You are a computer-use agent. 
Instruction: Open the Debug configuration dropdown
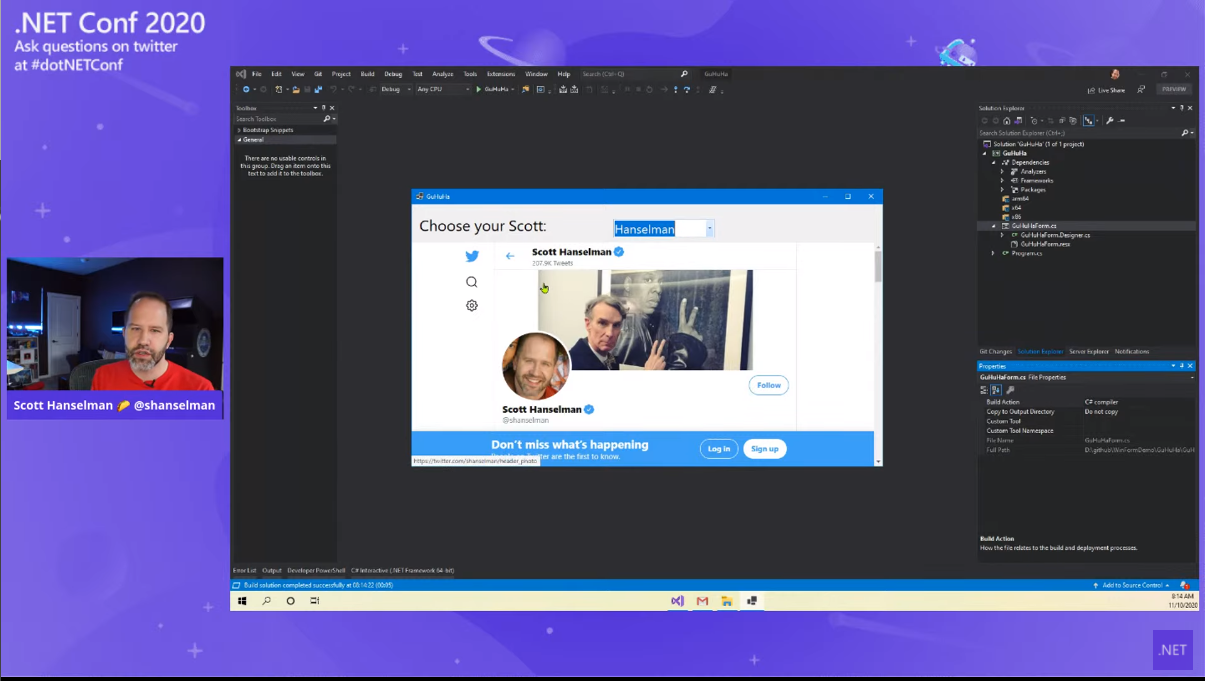pyautogui.click(x=395, y=89)
